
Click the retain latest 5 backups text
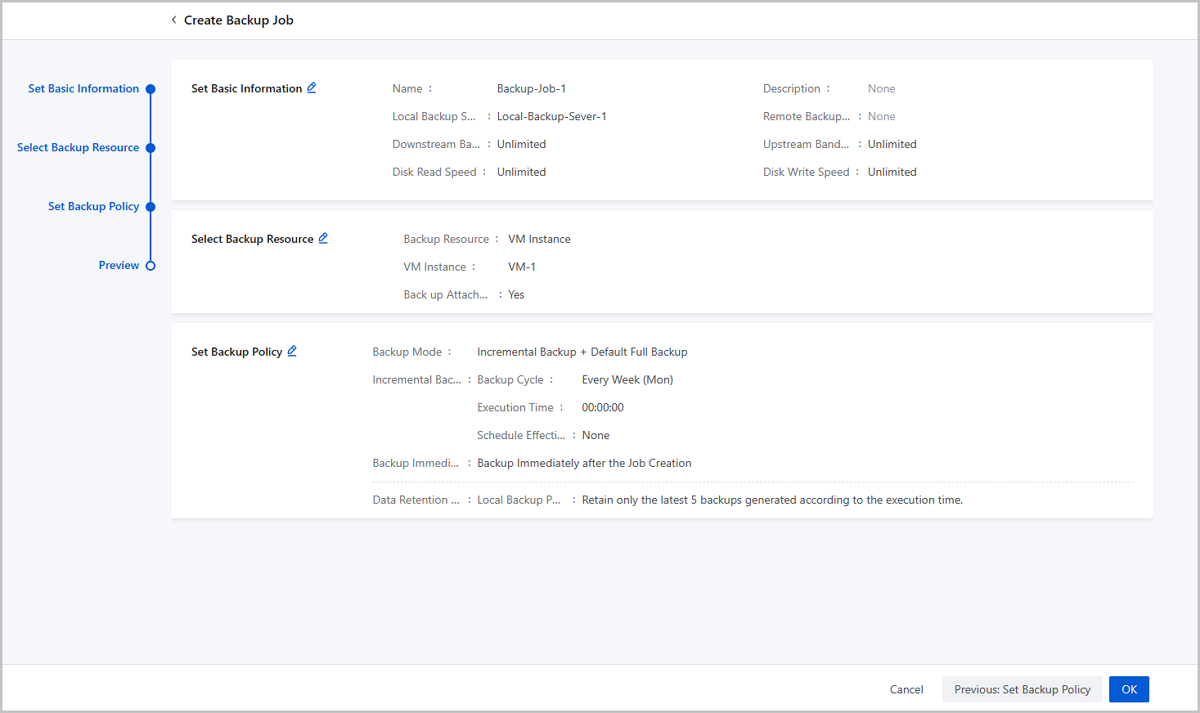(772, 500)
